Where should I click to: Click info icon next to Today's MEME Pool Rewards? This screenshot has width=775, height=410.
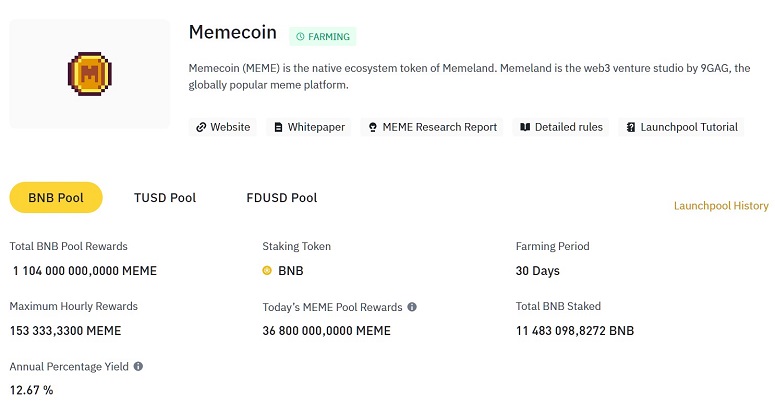[x=412, y=307]
